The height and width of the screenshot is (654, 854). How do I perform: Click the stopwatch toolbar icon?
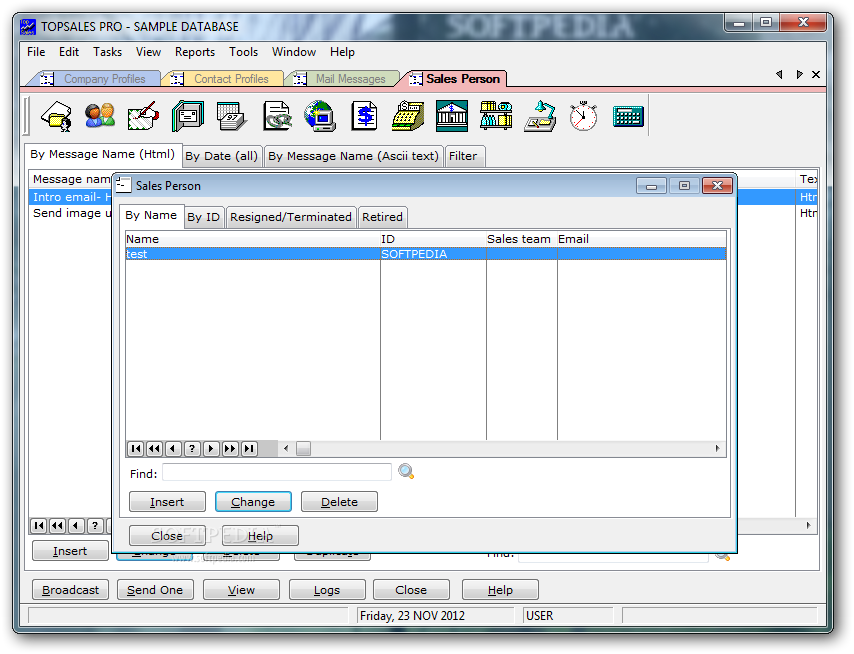click(583, 116)
